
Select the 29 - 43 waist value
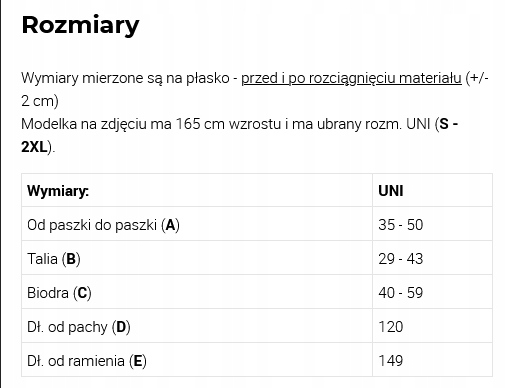click(401, 259)
